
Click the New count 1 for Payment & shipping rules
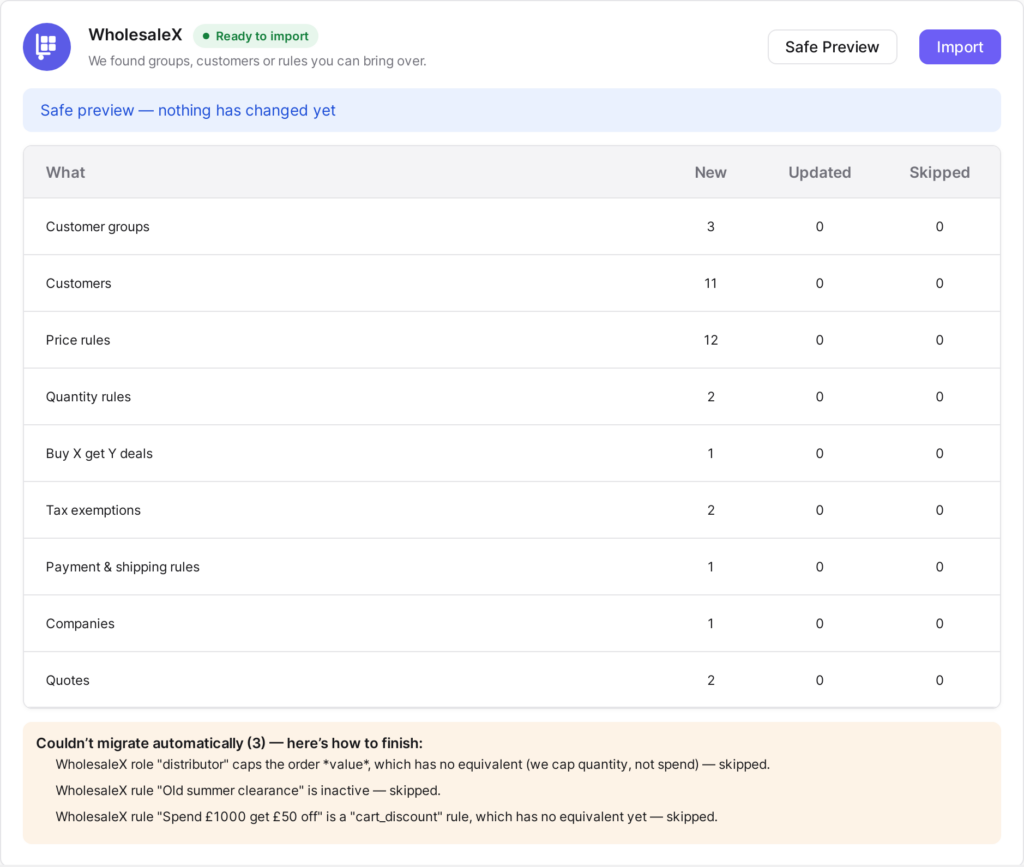pyautogui.click(x=711, y=567)
